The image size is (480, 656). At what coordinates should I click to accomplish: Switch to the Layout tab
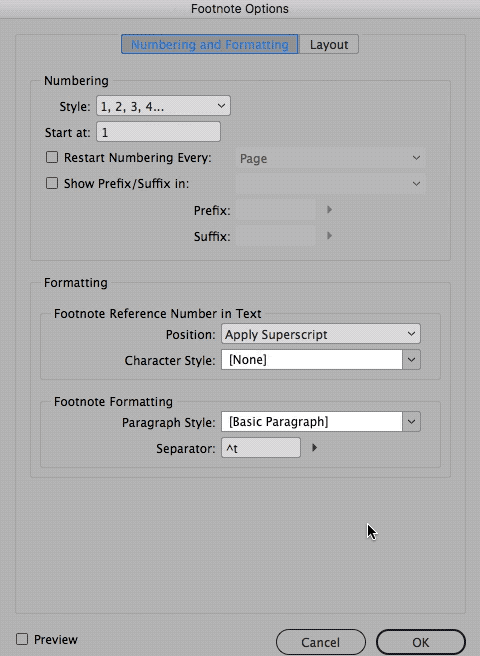[x=329, y=44]
